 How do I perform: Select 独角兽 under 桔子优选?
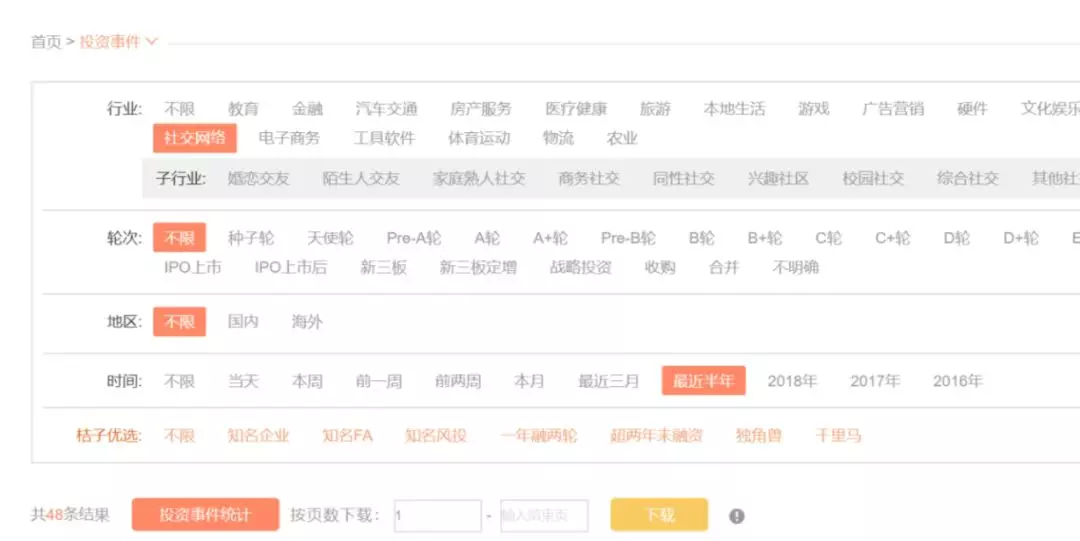pos(758,436)
